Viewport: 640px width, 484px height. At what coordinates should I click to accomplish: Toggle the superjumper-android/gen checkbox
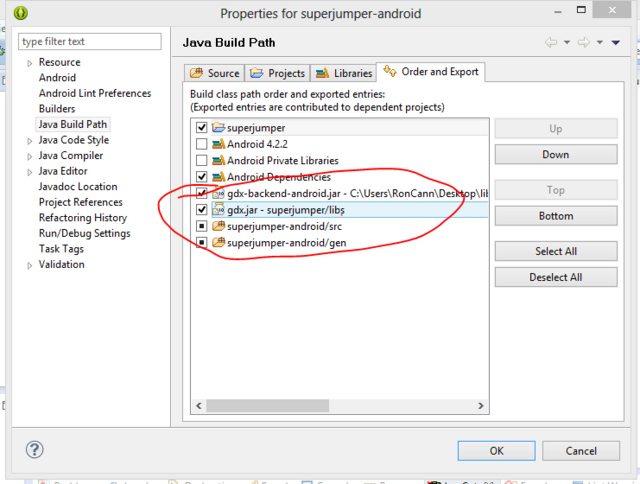[202, 242]
